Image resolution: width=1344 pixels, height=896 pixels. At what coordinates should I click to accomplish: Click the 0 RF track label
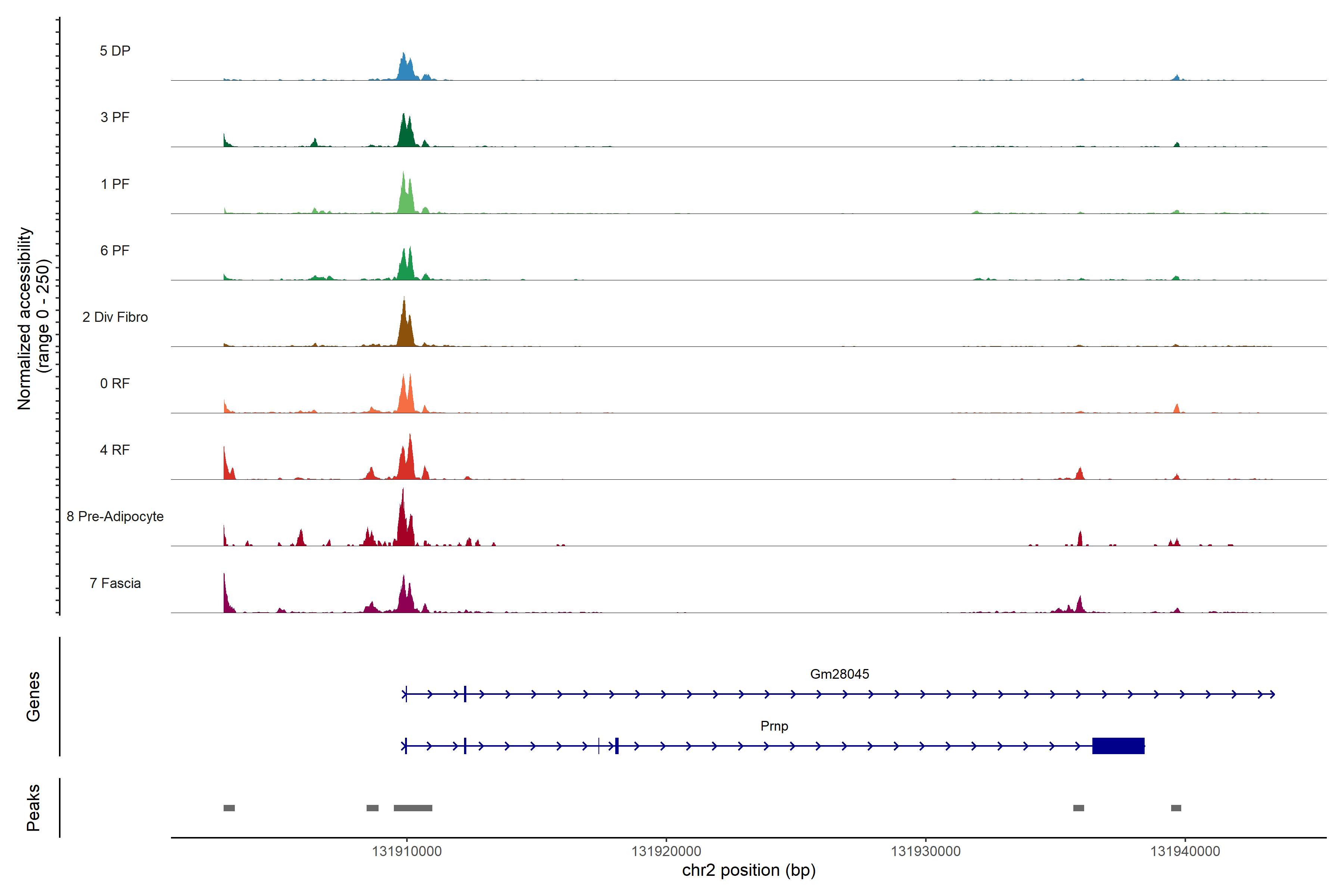(x=115, y=383)
